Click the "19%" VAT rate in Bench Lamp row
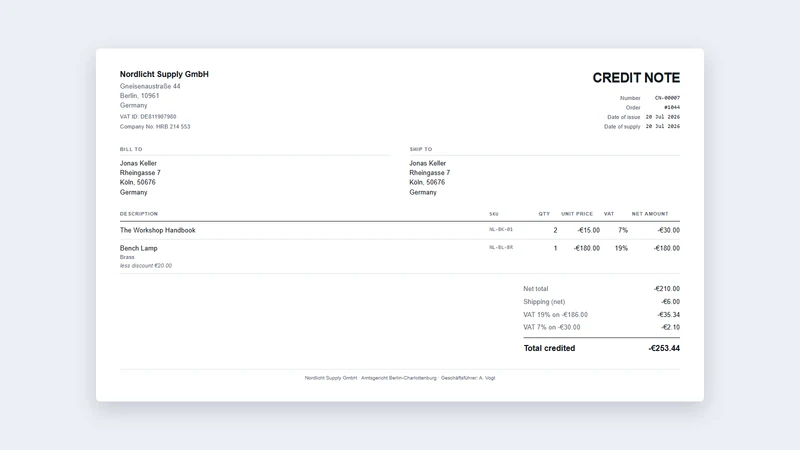The image size is (800, 450). [x=621, y=248]
